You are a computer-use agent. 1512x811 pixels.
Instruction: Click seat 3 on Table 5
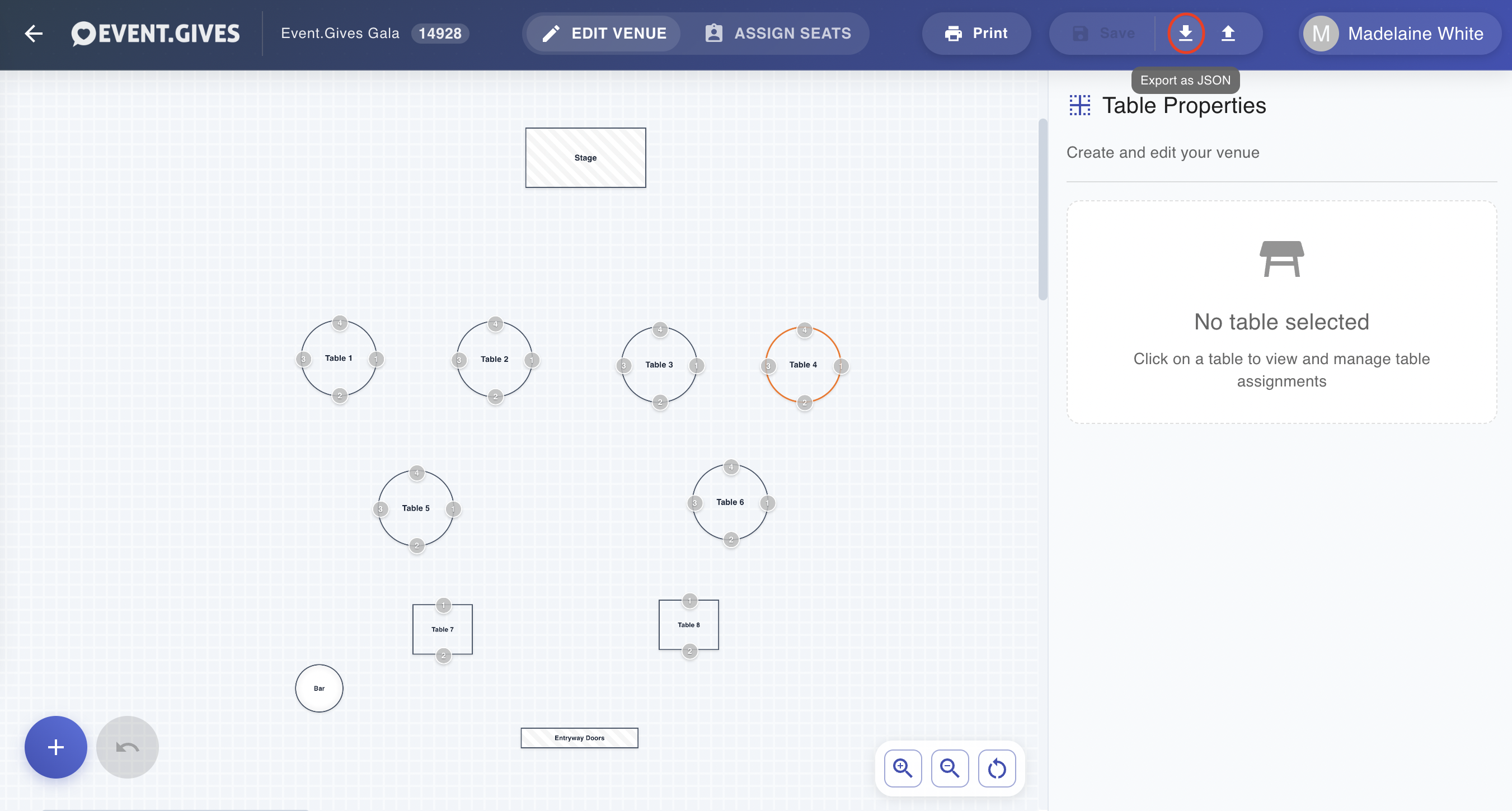tap(381, 510)
